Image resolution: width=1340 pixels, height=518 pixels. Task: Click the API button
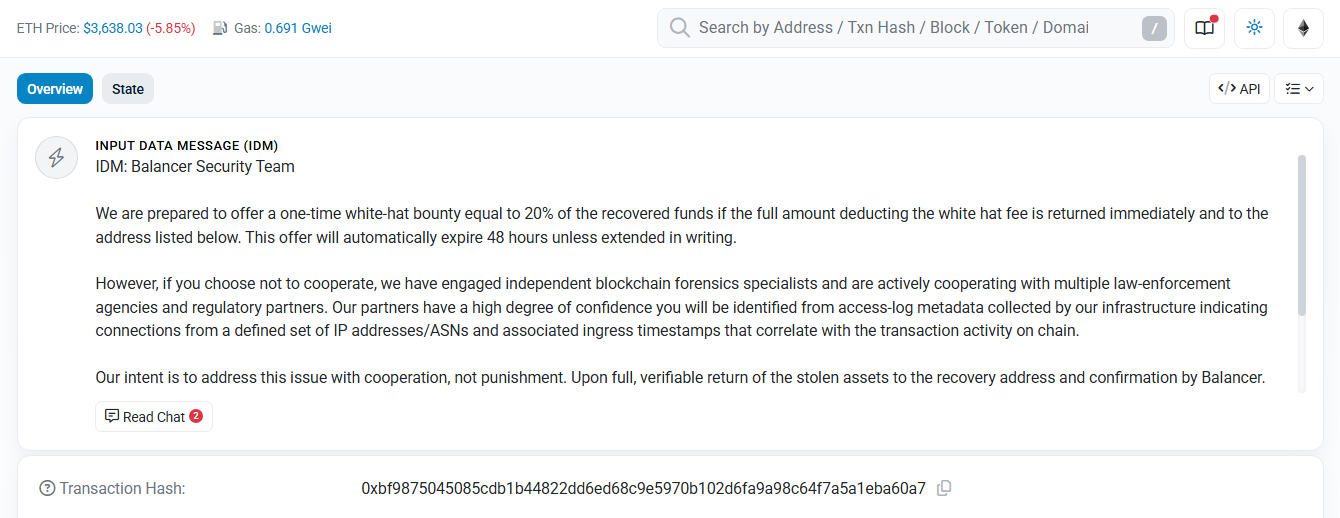pos(1239,89)
